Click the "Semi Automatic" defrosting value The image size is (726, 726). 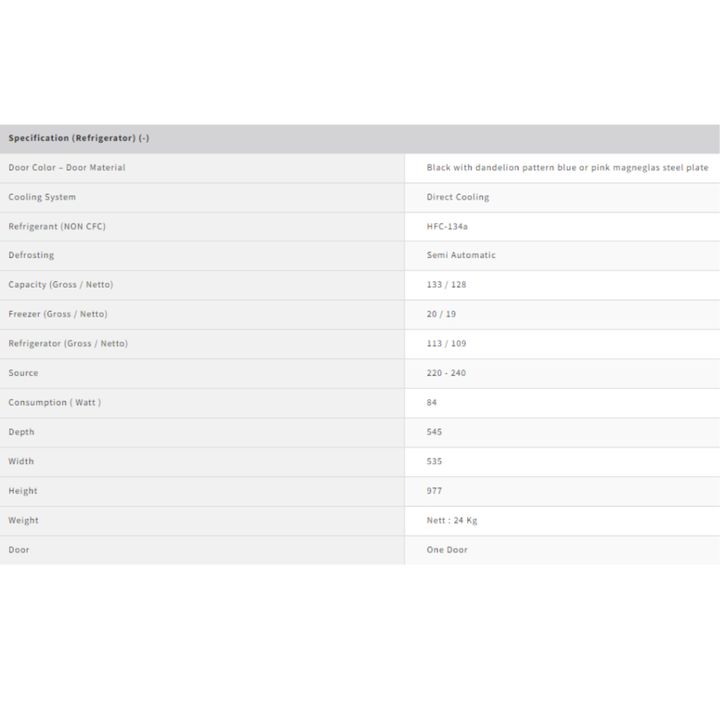tap(461, 255)
